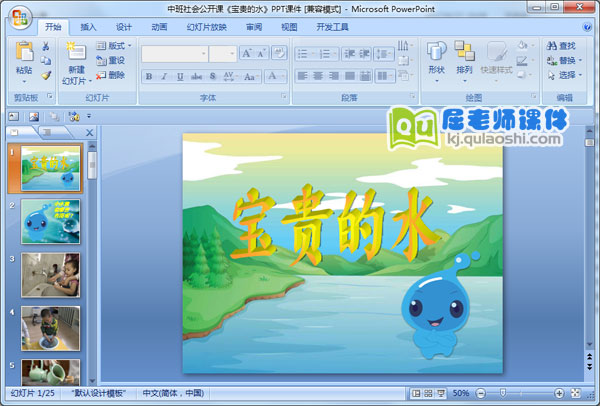This screenshot has height=406, width=600.
Task: Click Reset slide button
Action: pyautogui.click(x=110, y=60)
